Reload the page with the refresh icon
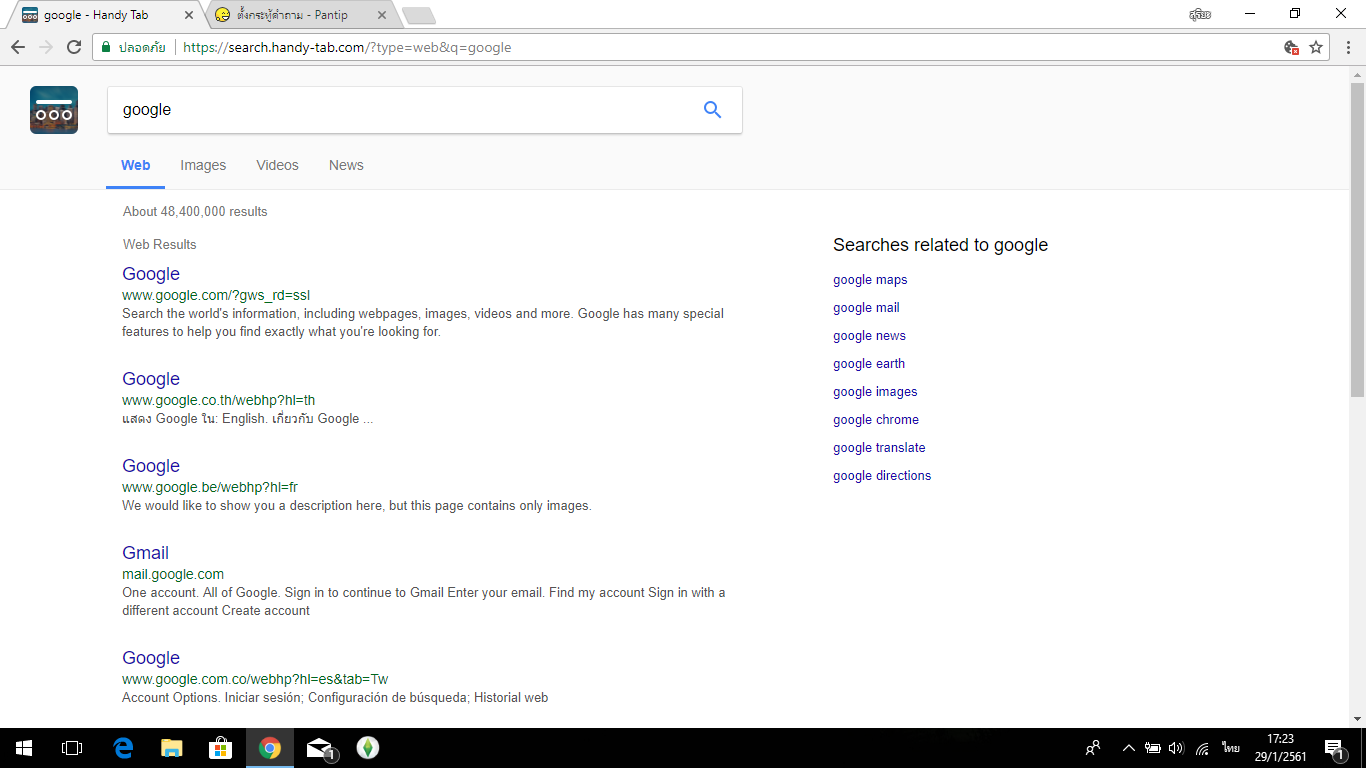Viewport: 1366px width, 768px height. pyautogui.click(x=74, y=47)
